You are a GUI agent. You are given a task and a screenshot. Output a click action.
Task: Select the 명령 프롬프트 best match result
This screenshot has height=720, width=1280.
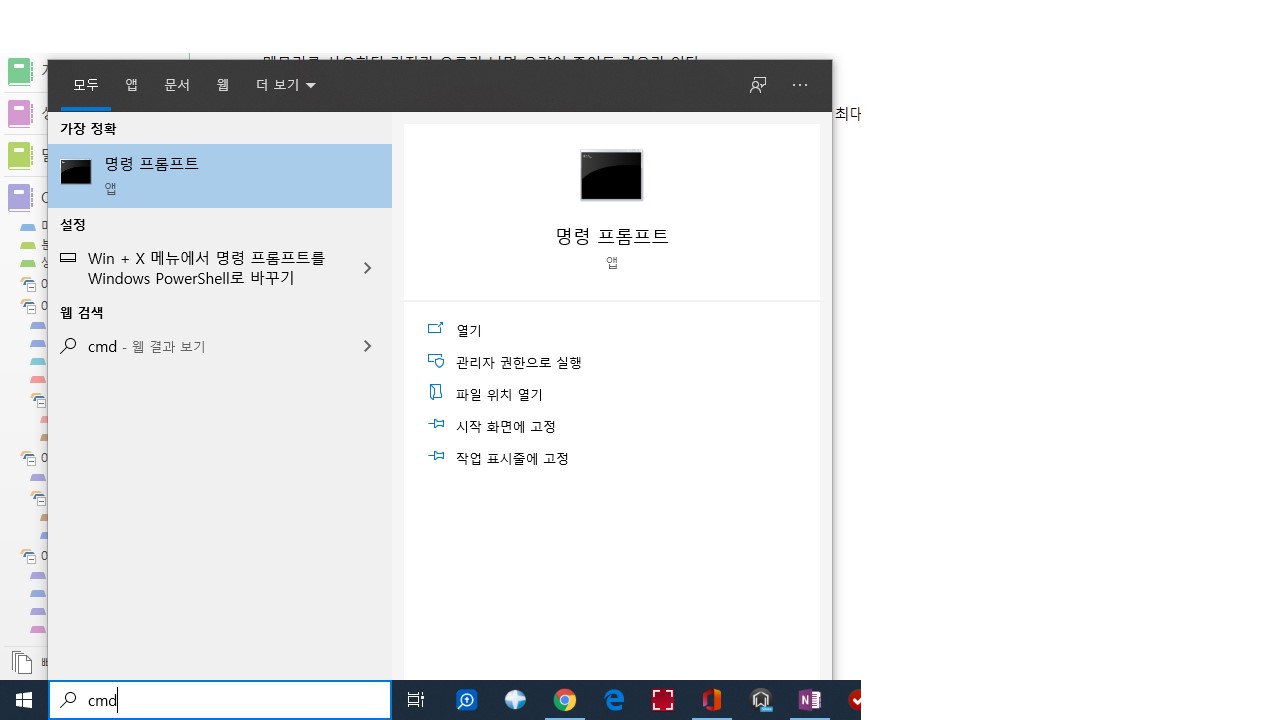pos(220,175)
